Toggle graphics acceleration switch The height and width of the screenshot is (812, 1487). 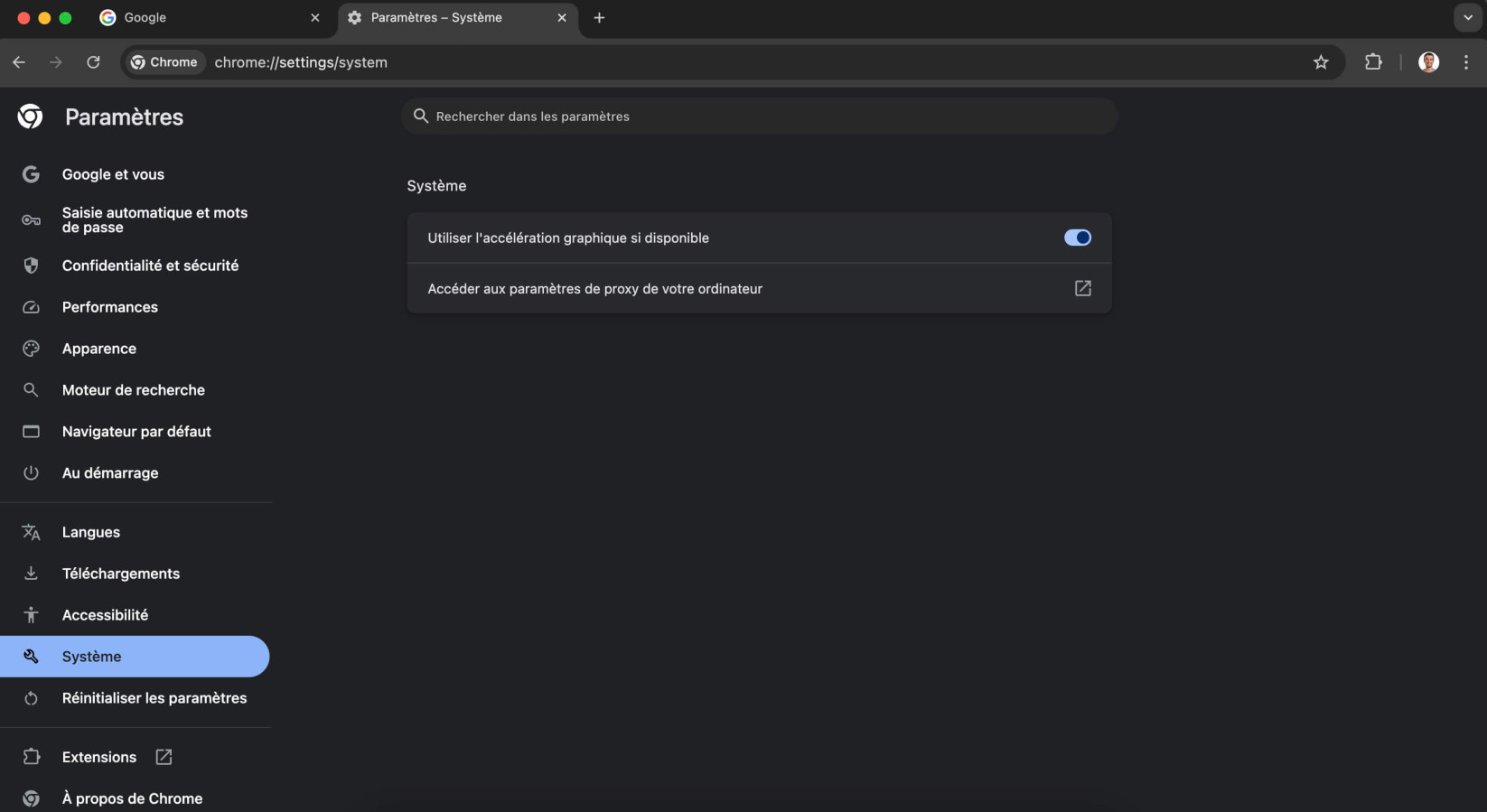pyautogui.click(x=1077, y=238)
